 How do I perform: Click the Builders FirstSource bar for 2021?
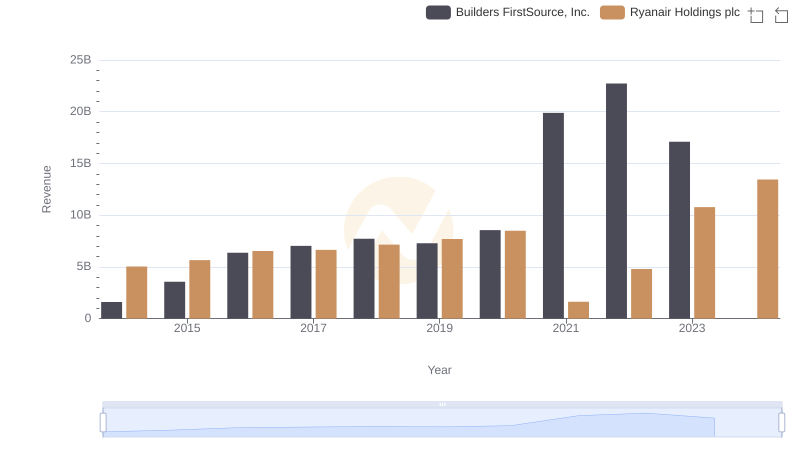coord(554,216)
